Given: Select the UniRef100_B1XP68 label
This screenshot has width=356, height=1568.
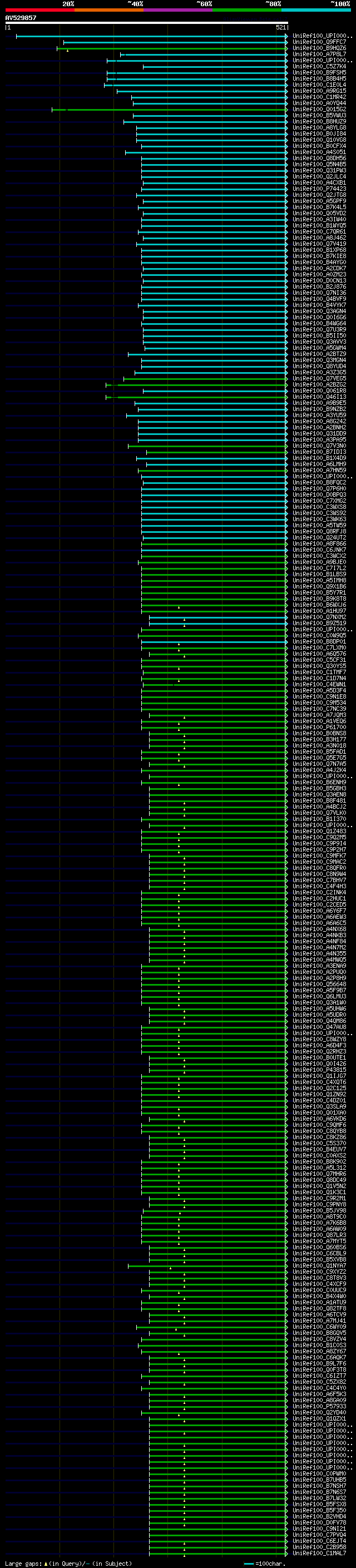Looking at the screenshot, I should click(x=319, y=250).
